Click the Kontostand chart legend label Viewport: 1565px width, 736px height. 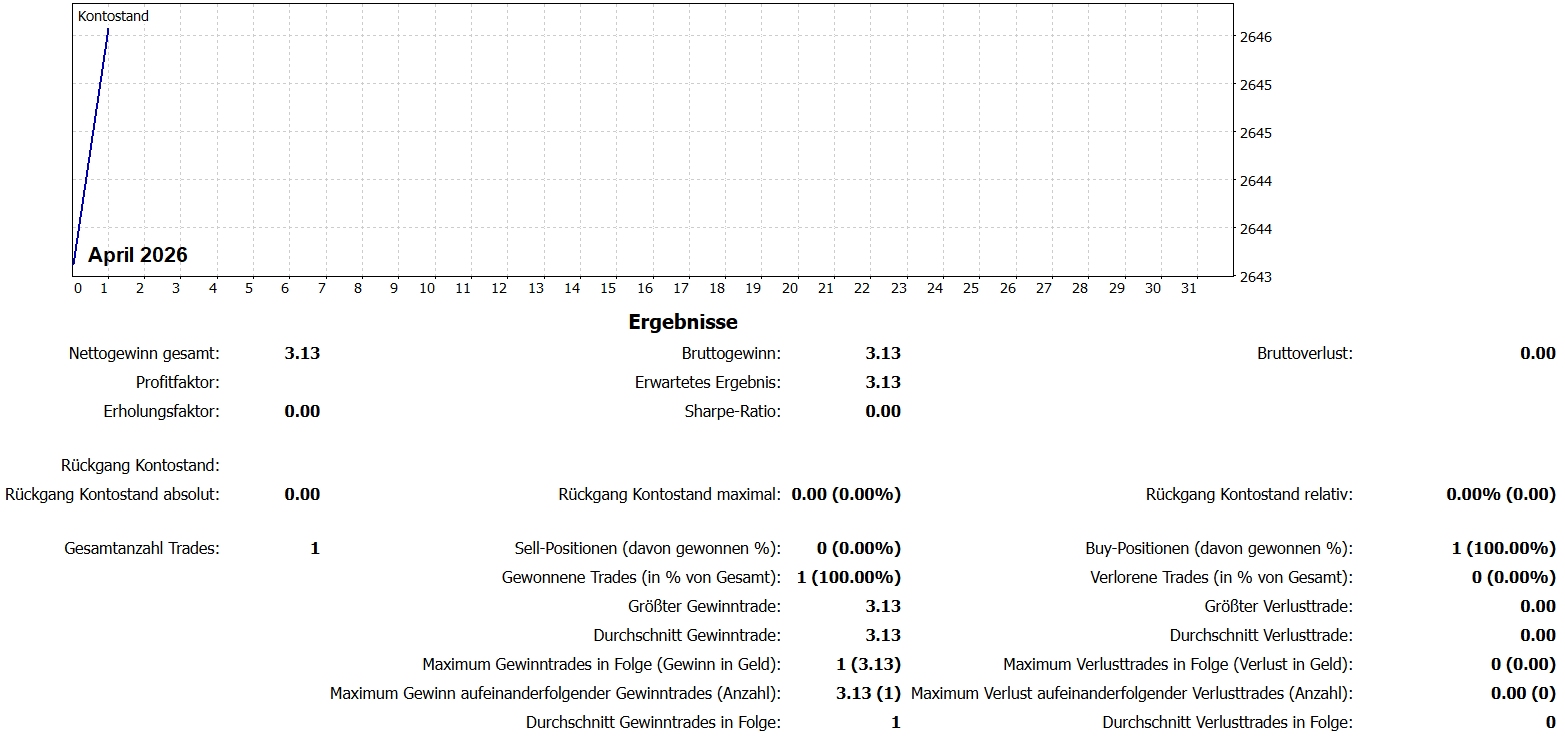(x=113, y=16)
